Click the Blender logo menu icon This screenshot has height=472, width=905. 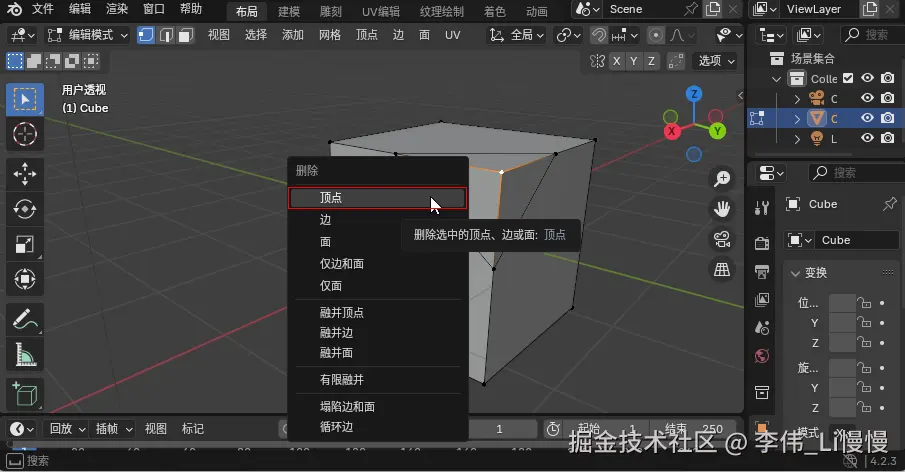pyautogui.click(x=14, y=9)
